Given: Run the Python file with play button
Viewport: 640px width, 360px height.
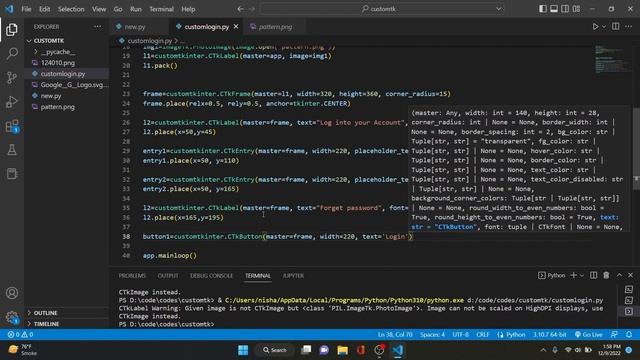Looking at the screenshot, I should tap(595, 27).
